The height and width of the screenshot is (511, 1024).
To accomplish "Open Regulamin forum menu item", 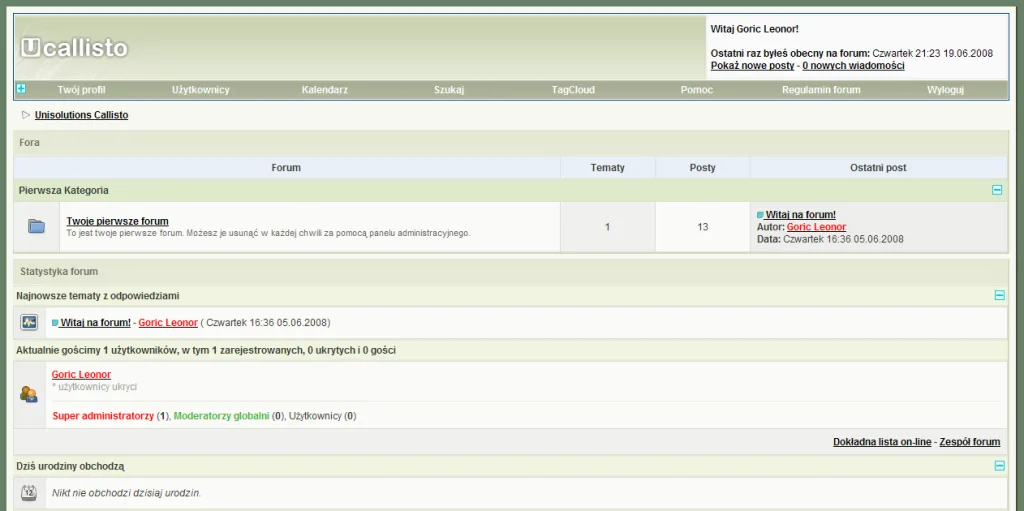I will pyautogui.click(x=821, y=90).
